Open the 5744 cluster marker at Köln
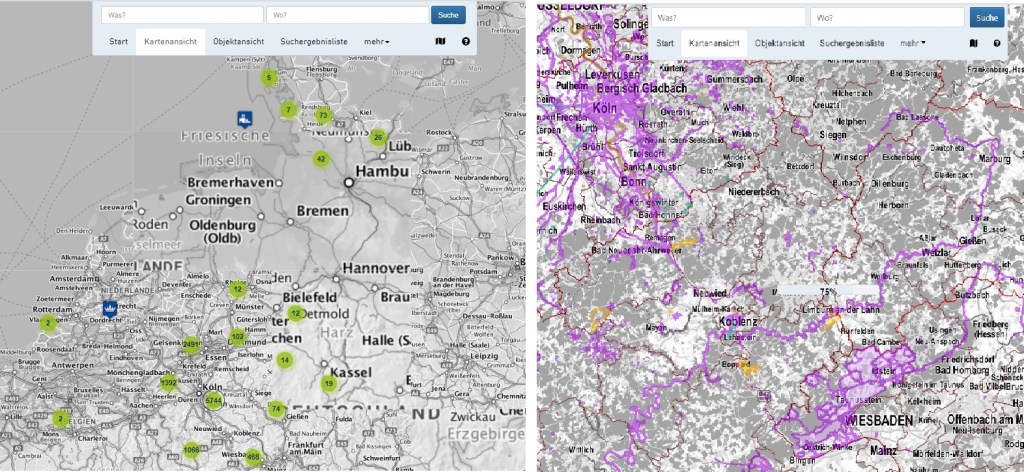This screenshot has height=472, width=1024. point(212,400)
